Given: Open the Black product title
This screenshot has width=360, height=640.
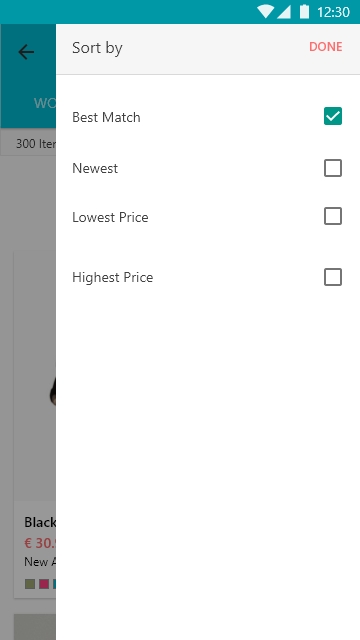Looking at the screenshot, I should (40, 522).
